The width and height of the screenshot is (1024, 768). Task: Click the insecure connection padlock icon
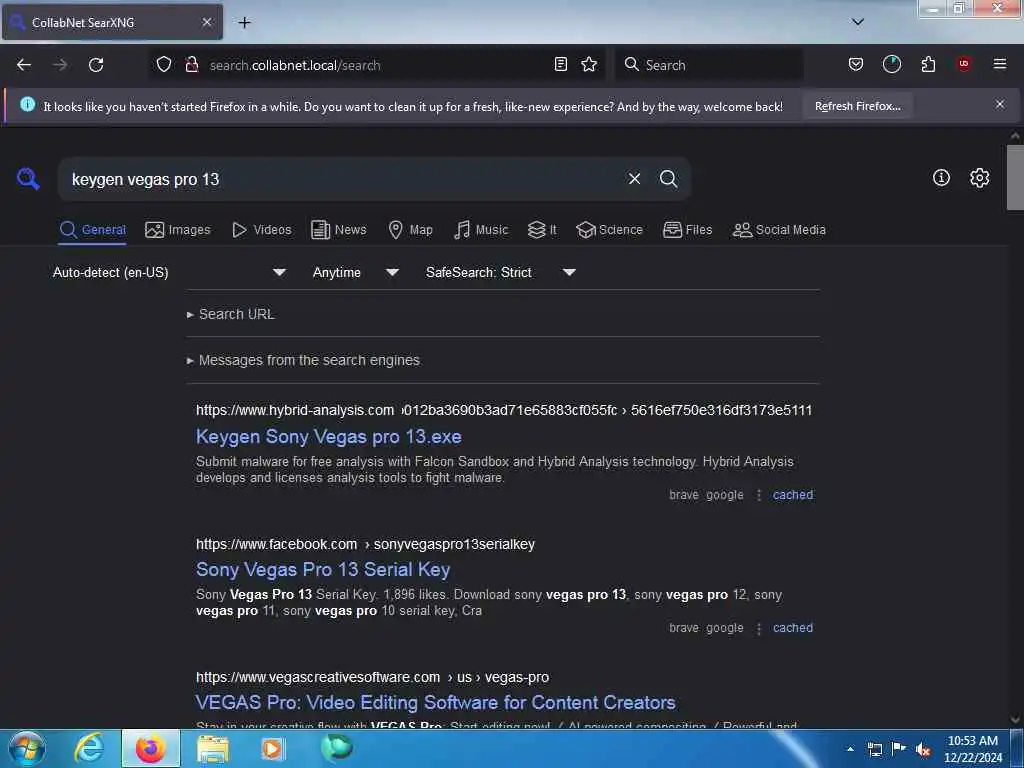192,65
